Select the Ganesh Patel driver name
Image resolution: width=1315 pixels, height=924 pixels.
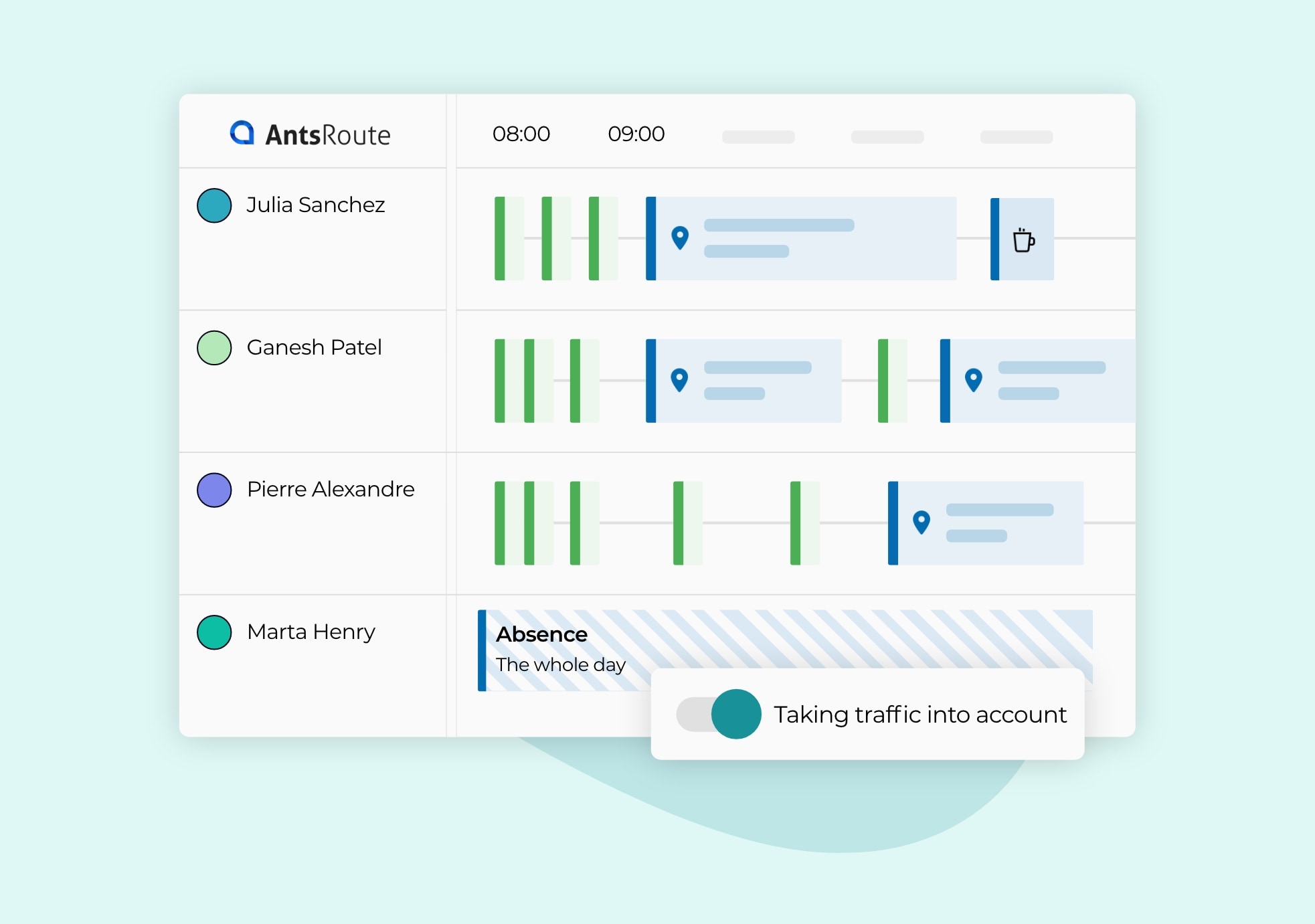[x=314, y=347]
